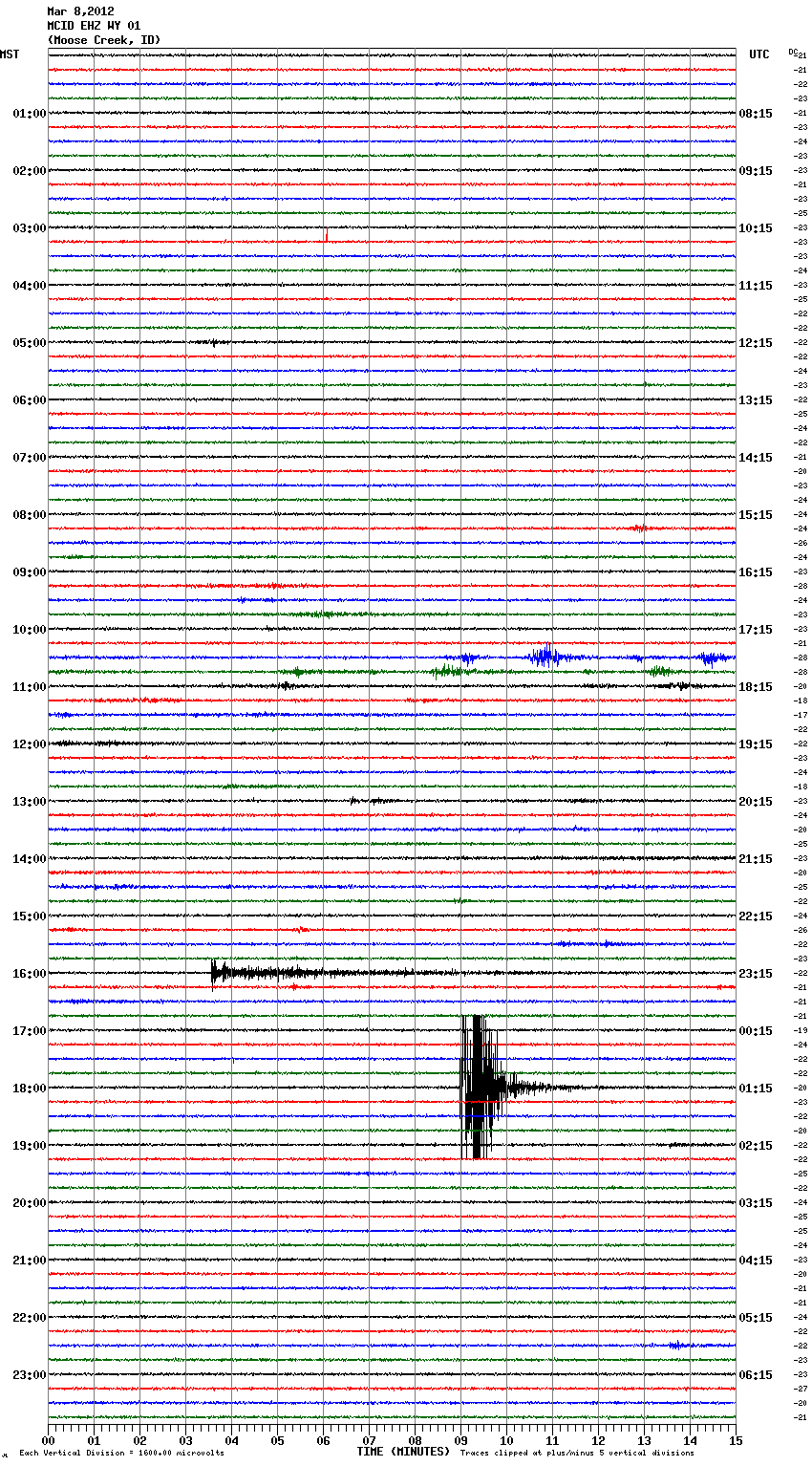Viewport: 812px width, 1466px height.
Task: Click the 18:15 UTC time label
Action: click(756, 687)
